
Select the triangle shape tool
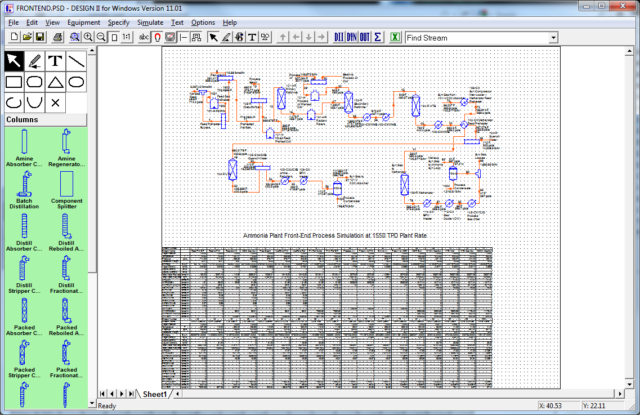[x=56, y=82]
